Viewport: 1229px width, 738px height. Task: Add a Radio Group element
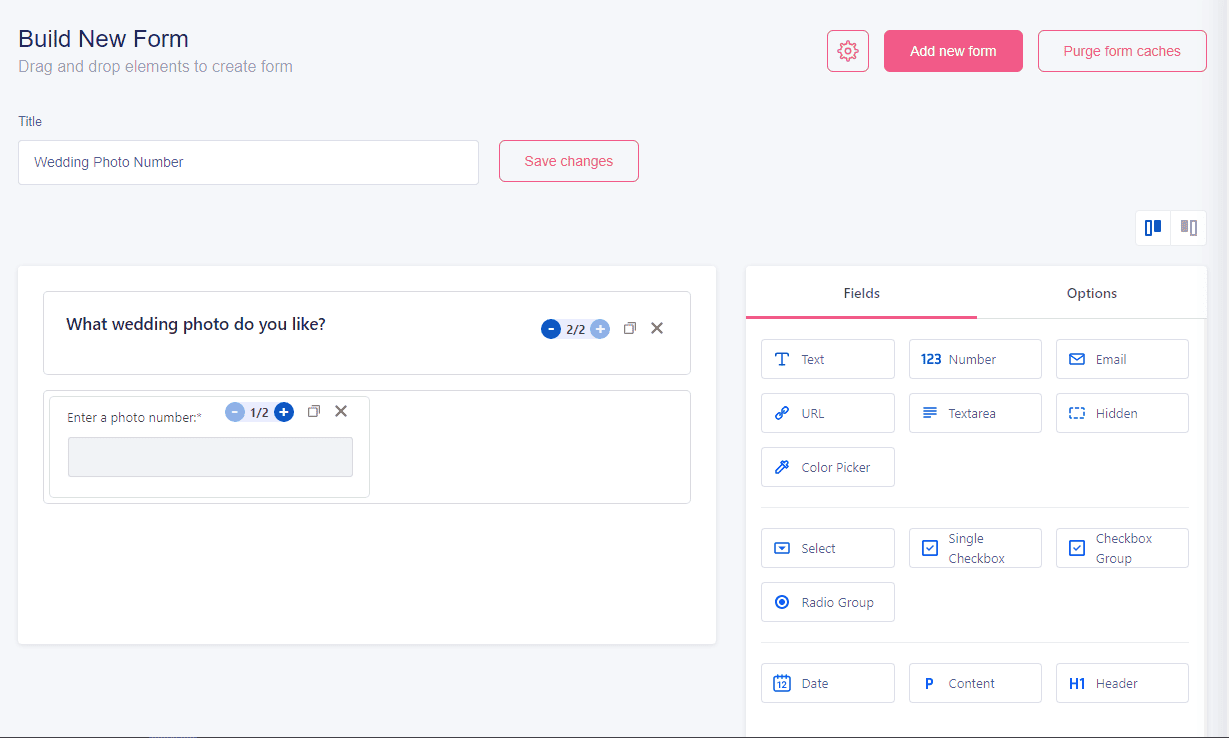coord(828,602)
